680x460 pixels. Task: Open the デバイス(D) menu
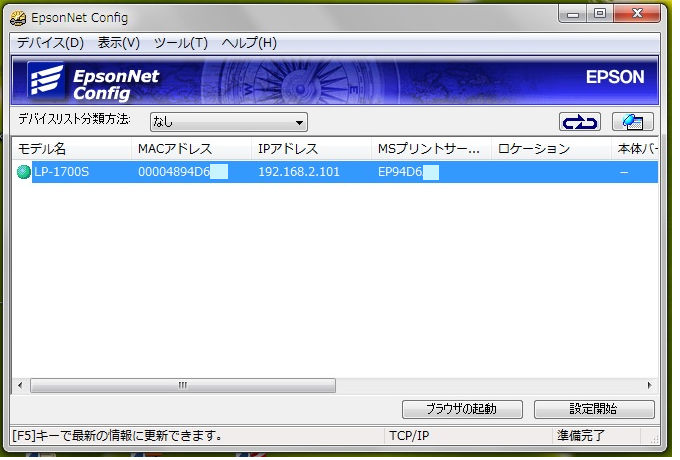tap(50, 43)
